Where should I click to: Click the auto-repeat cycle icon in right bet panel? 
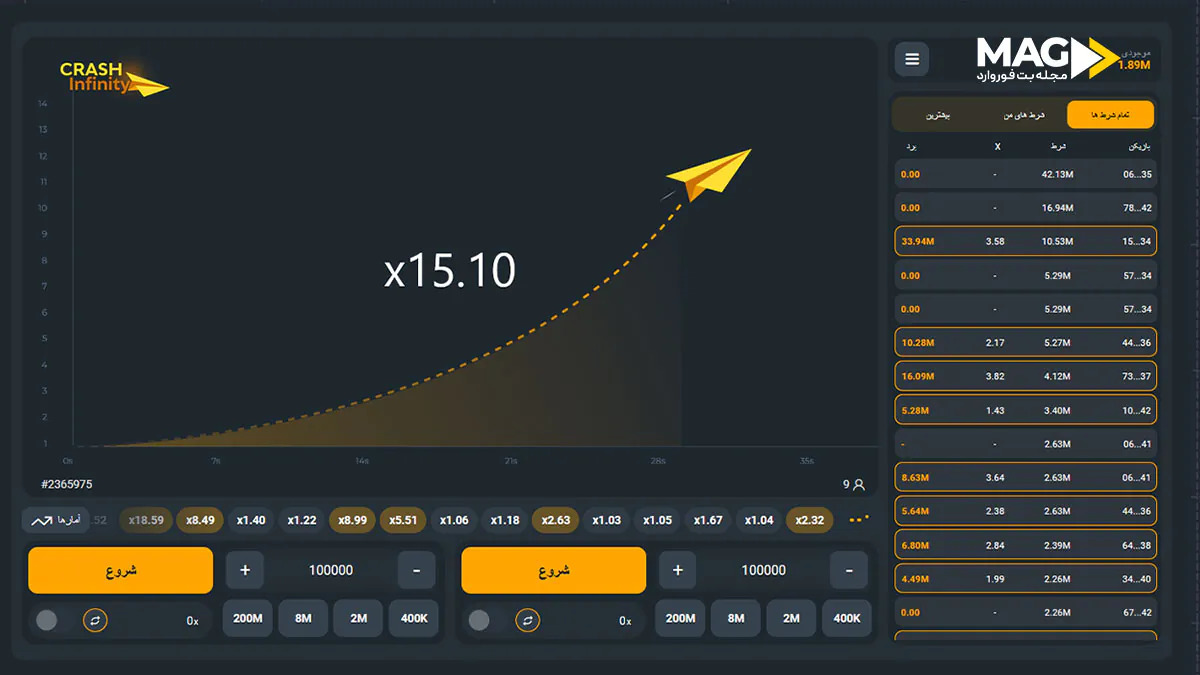[x=528, y=621]
